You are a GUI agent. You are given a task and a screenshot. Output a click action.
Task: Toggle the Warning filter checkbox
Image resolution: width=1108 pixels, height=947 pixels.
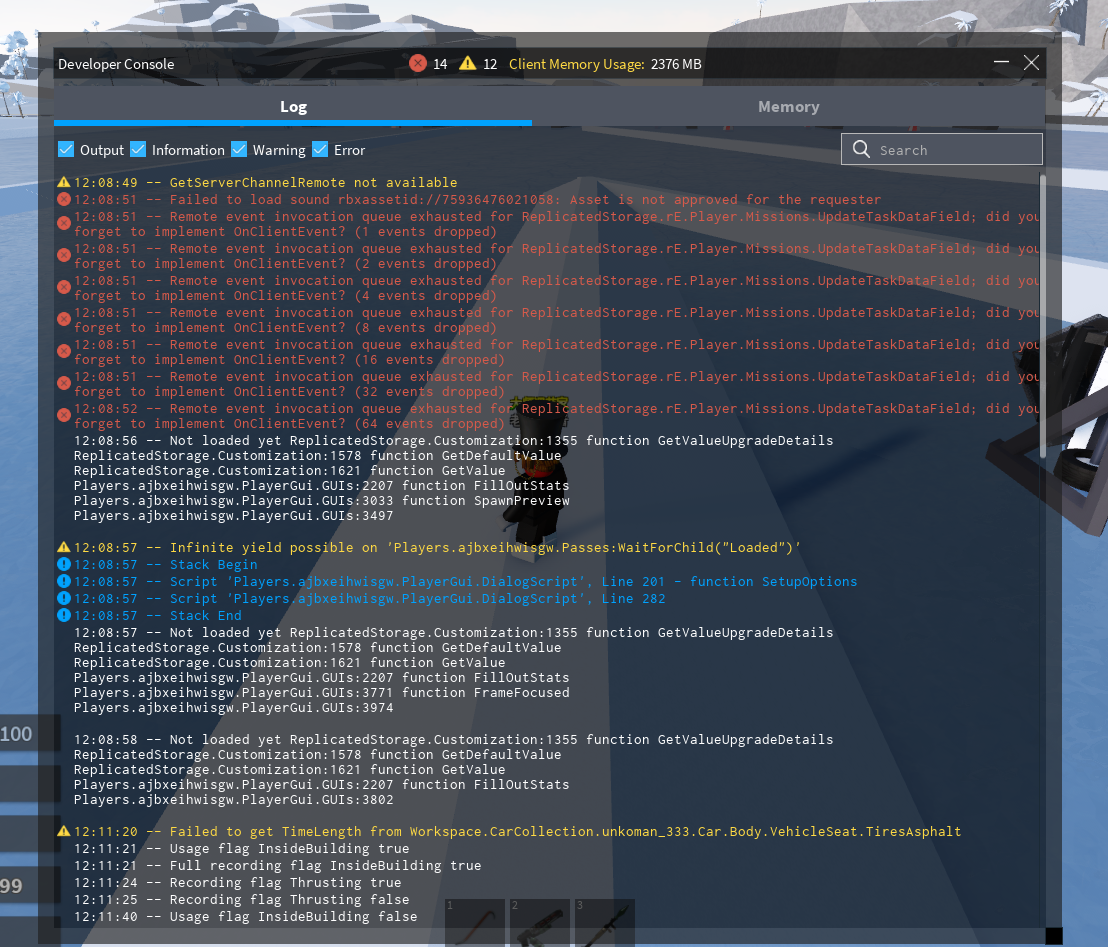point(239,150)
